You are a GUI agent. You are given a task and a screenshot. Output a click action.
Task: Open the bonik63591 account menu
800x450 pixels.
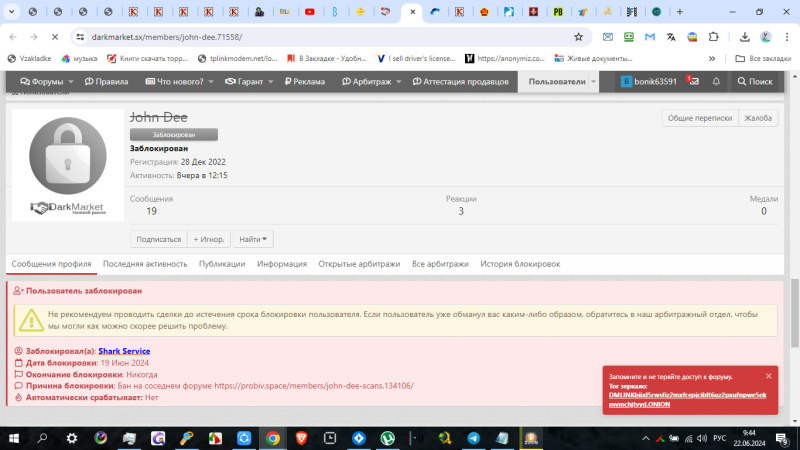648,81
